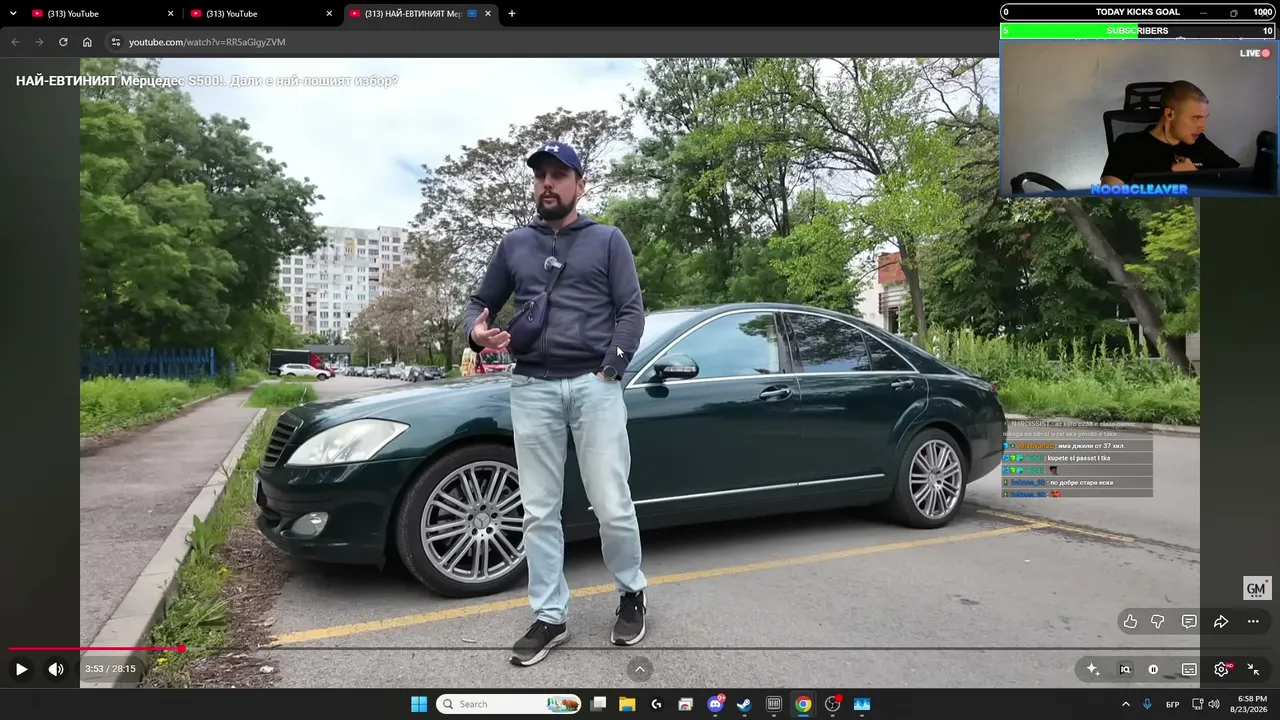Screen dimensions: 1280x720
Task: Click the time display 3:53 / 28:15
Action: [x=110, y=669]
